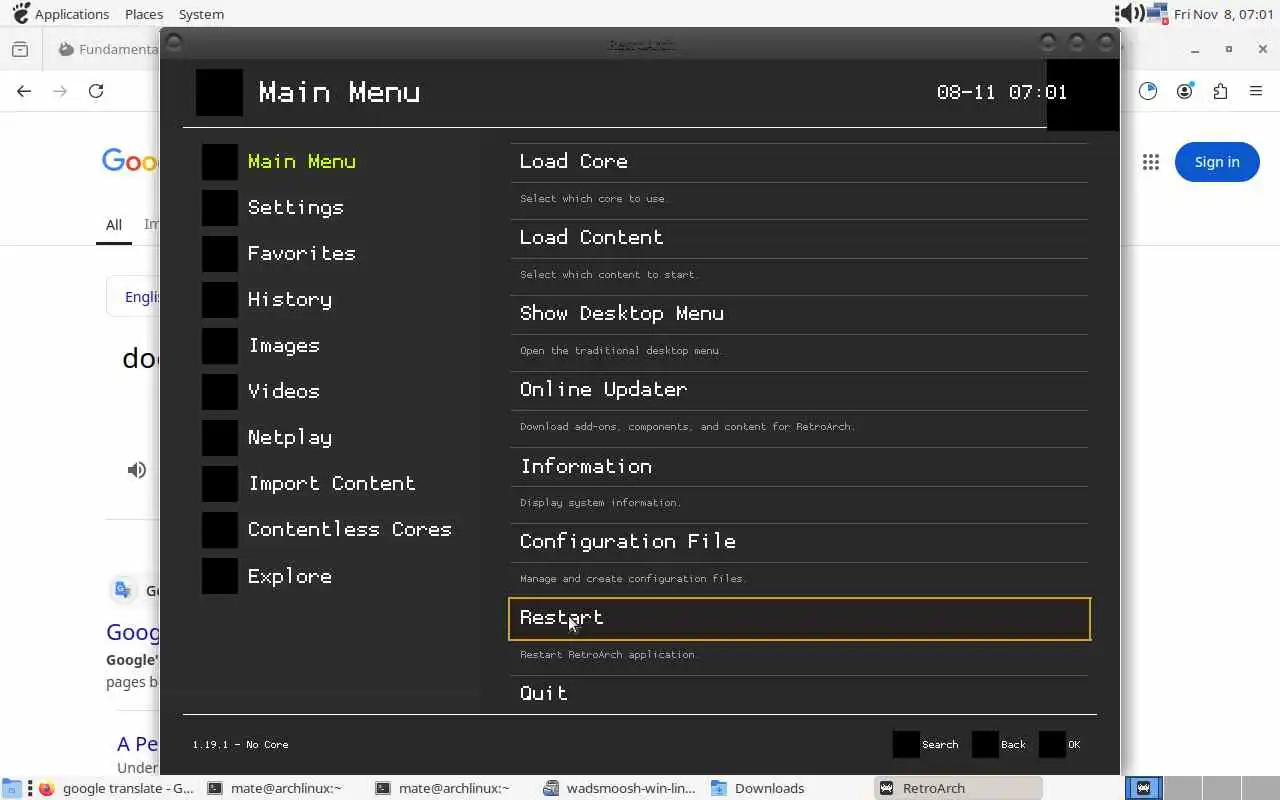
Task: Click the clock in top panel
Action: (x=1223, y=14)
